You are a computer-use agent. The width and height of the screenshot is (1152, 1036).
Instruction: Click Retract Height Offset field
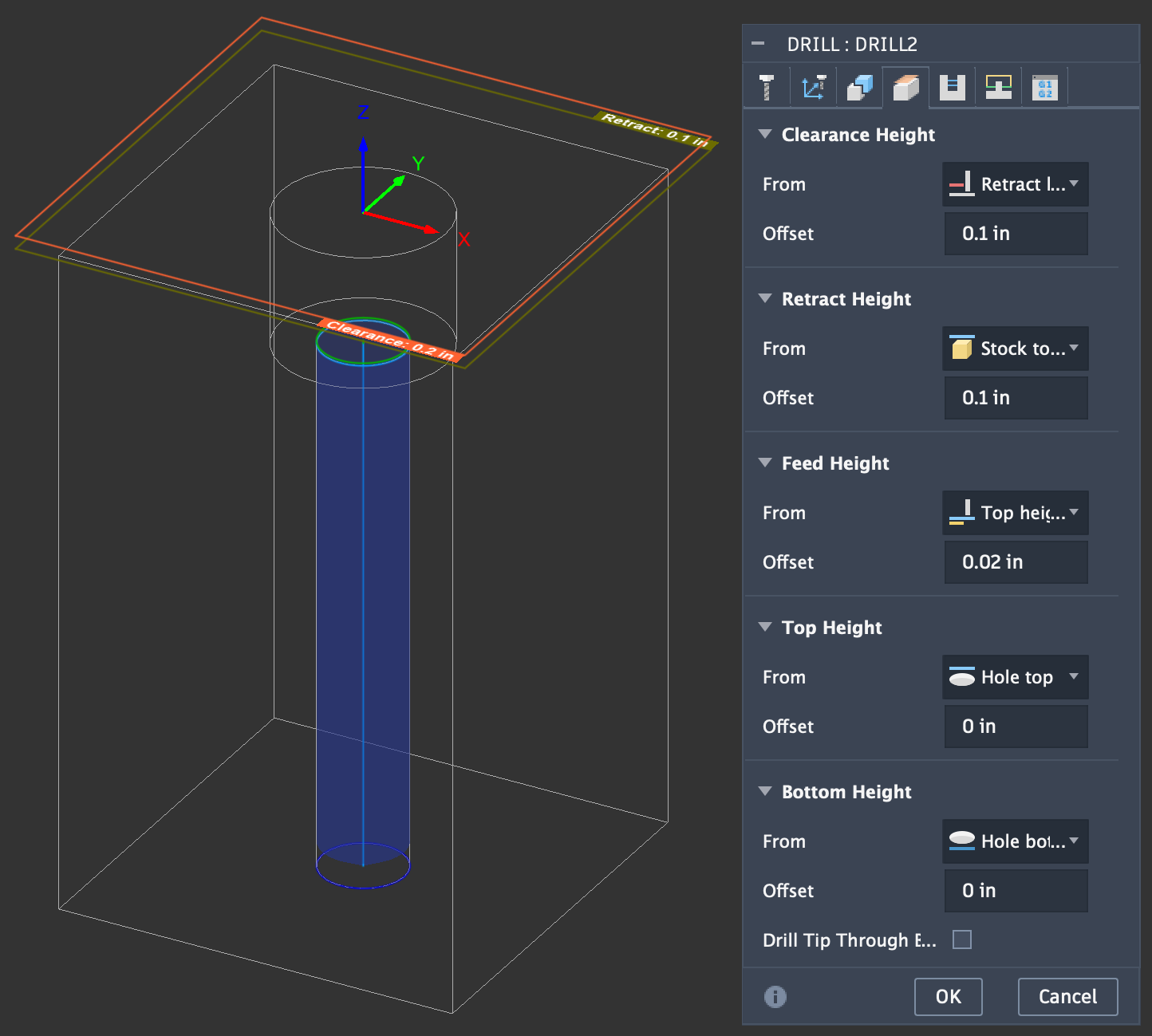(1016, 398)
